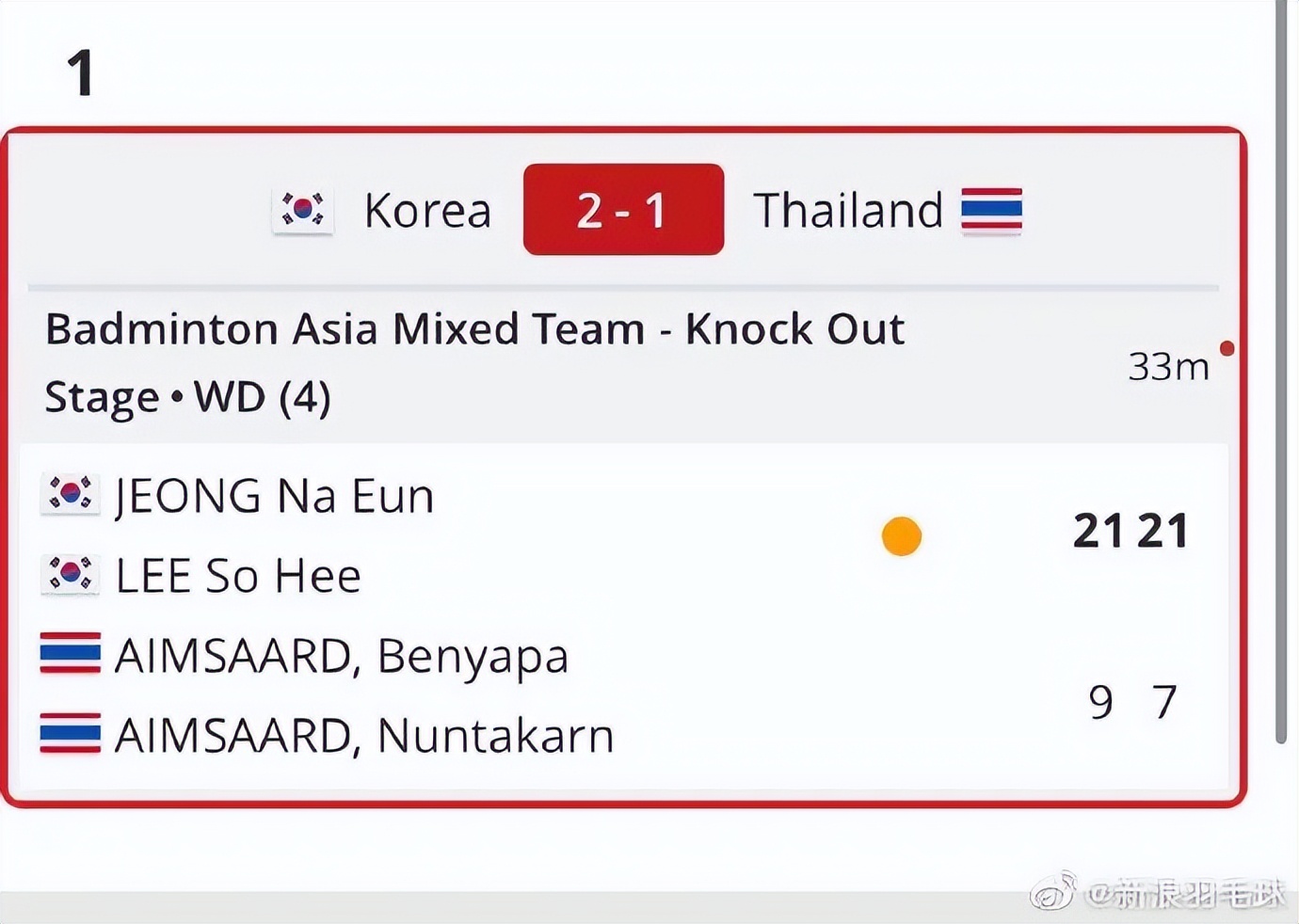This screenshot has width=1299, height=924.
Task: Click the orange winner indicator dot
Action: click(x=901, y=536)
